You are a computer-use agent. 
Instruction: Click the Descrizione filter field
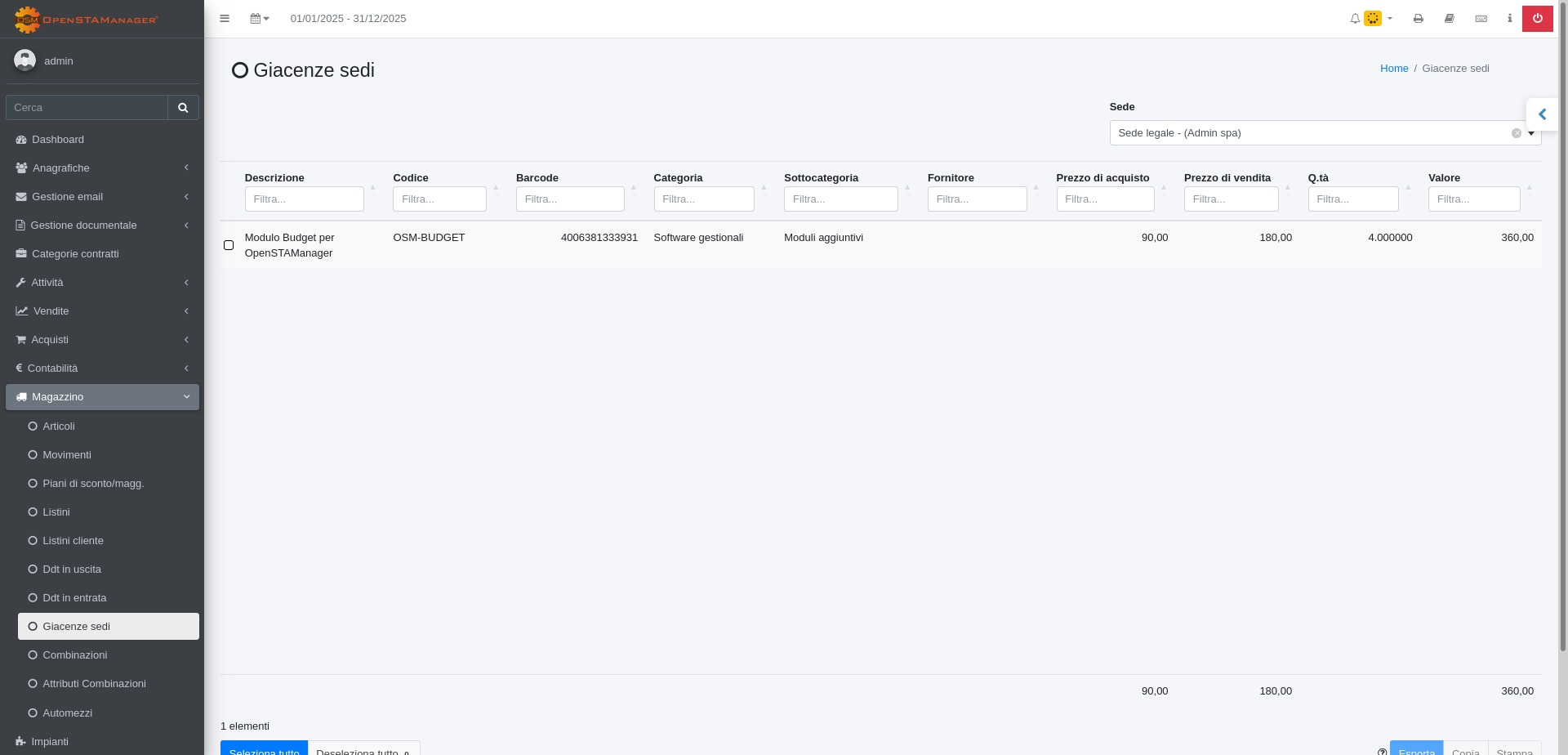click(x=304, y=199)
